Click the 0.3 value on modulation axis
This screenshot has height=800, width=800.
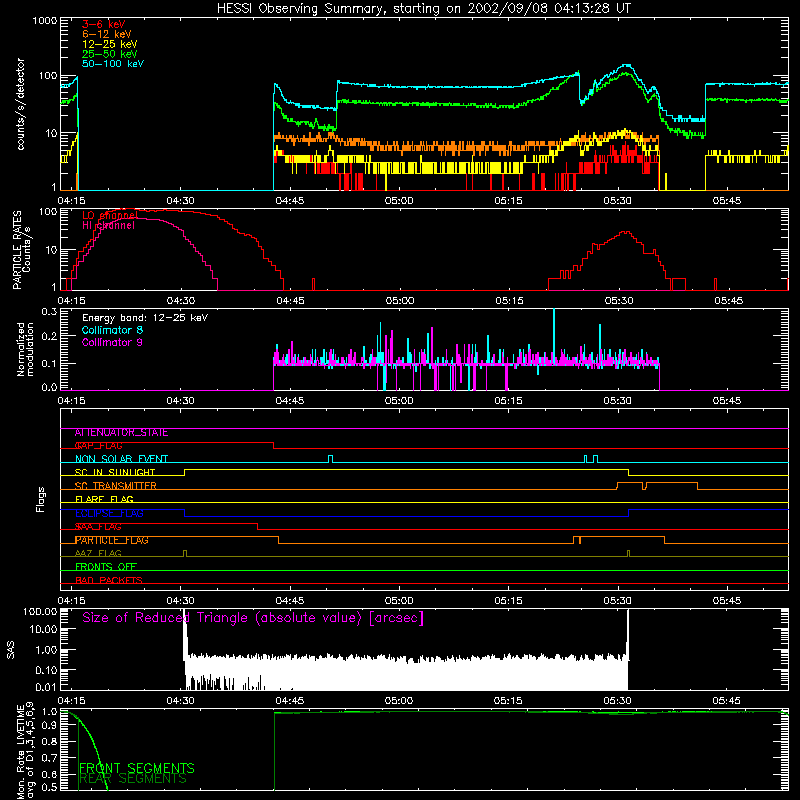point(49,311)
